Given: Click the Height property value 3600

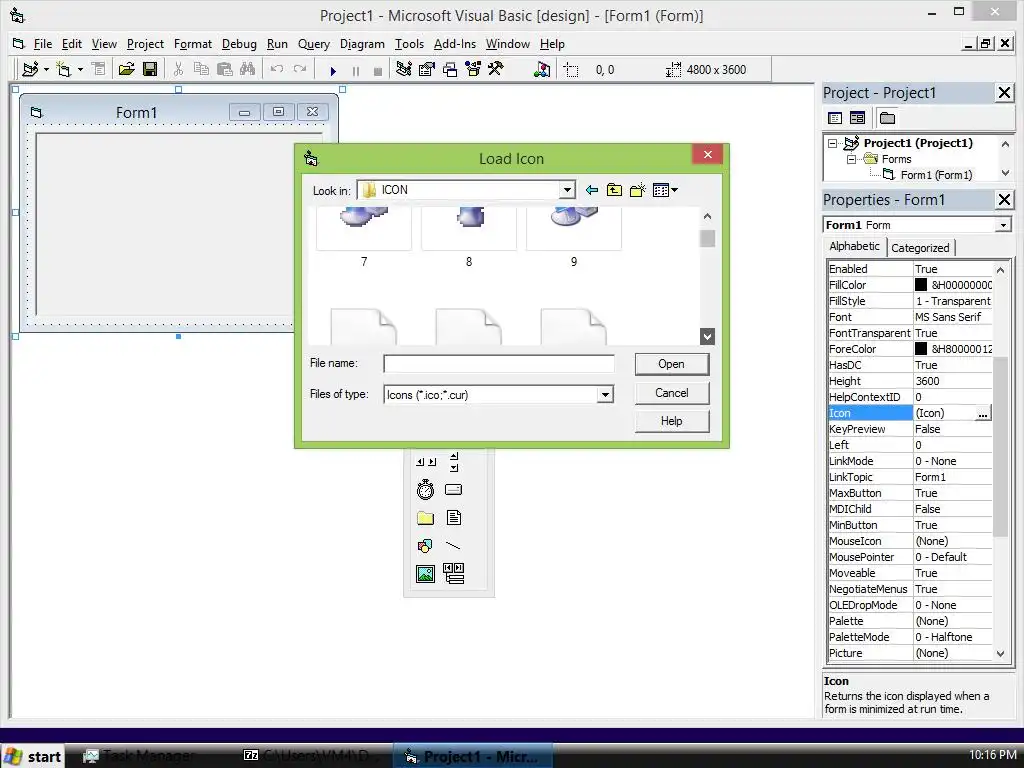Looking at the screenshot, I should tap(952, 381).
